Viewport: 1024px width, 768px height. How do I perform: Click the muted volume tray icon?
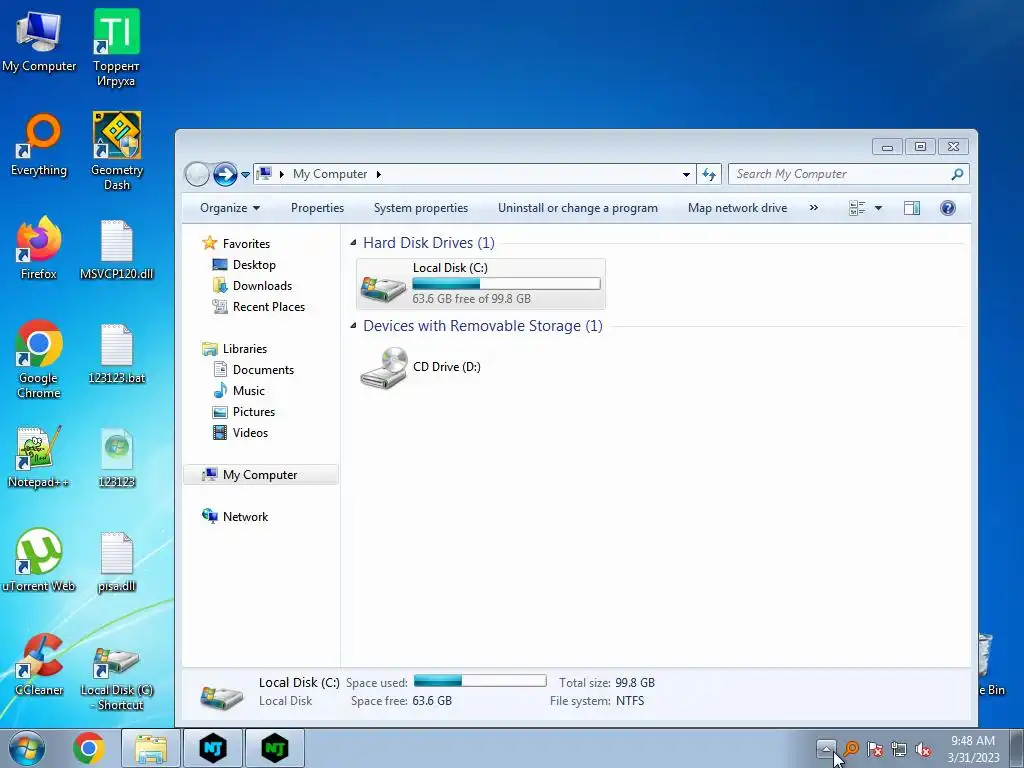pos(923,749)
